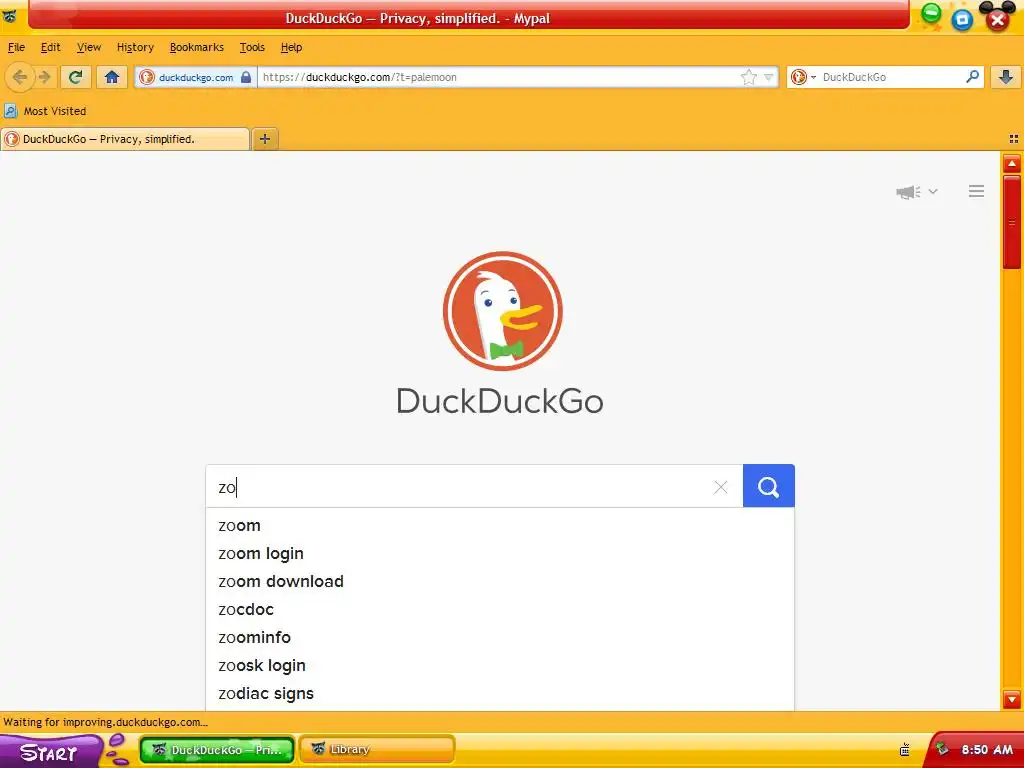Switch to the DuckDuckGo taskbar button
Viewport: 1024px width, 768px height.
pyautogui.click(x=217, y=750)
